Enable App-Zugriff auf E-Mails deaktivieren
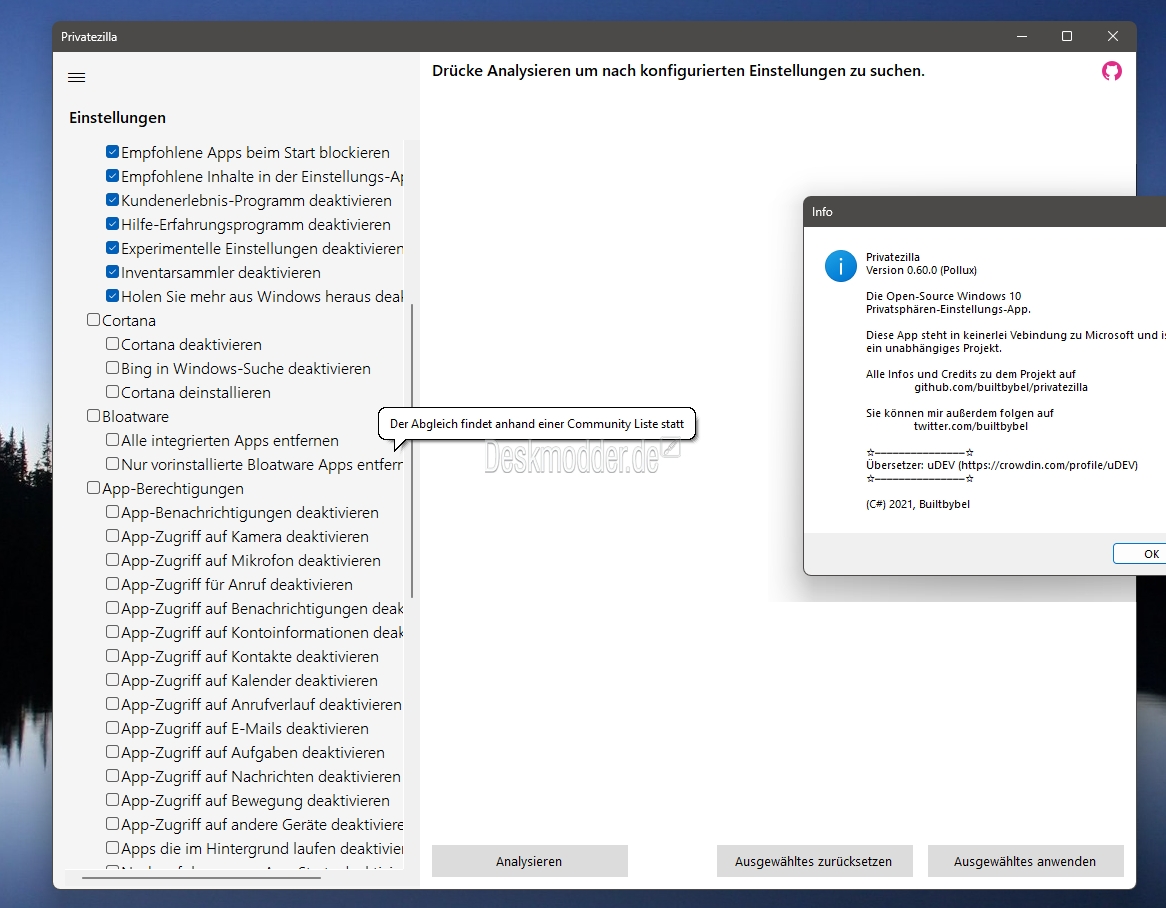This screenshot has width=1166, height=908. pyautogui.click(x=112, y=728)
